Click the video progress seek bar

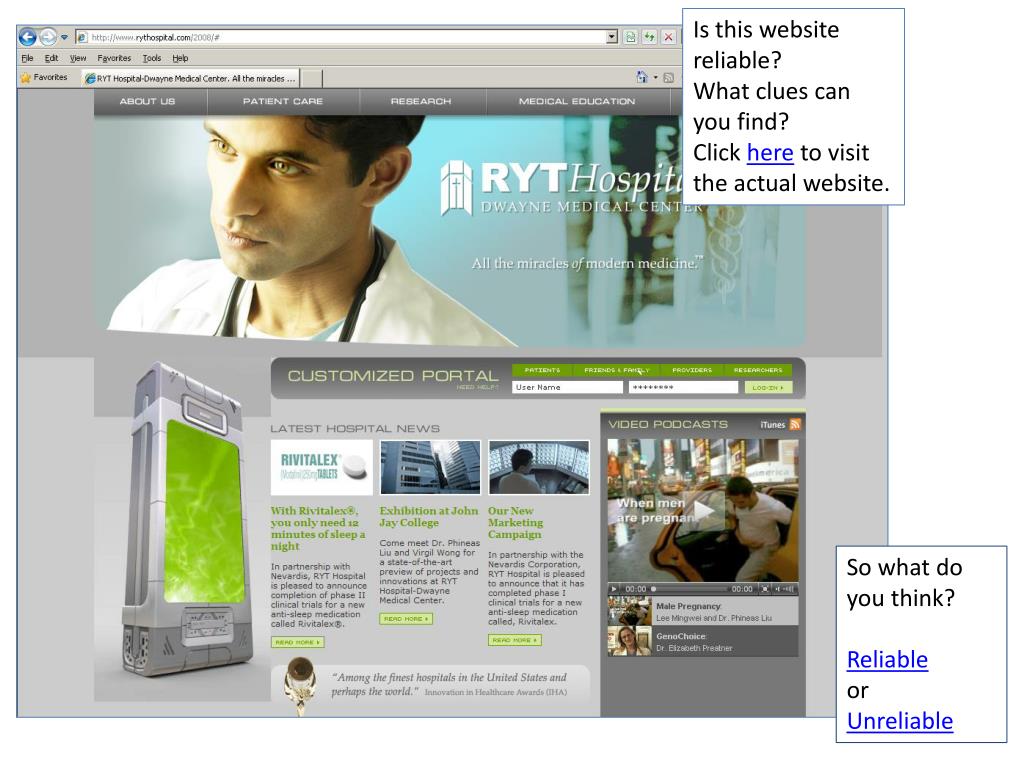point(690,589)
